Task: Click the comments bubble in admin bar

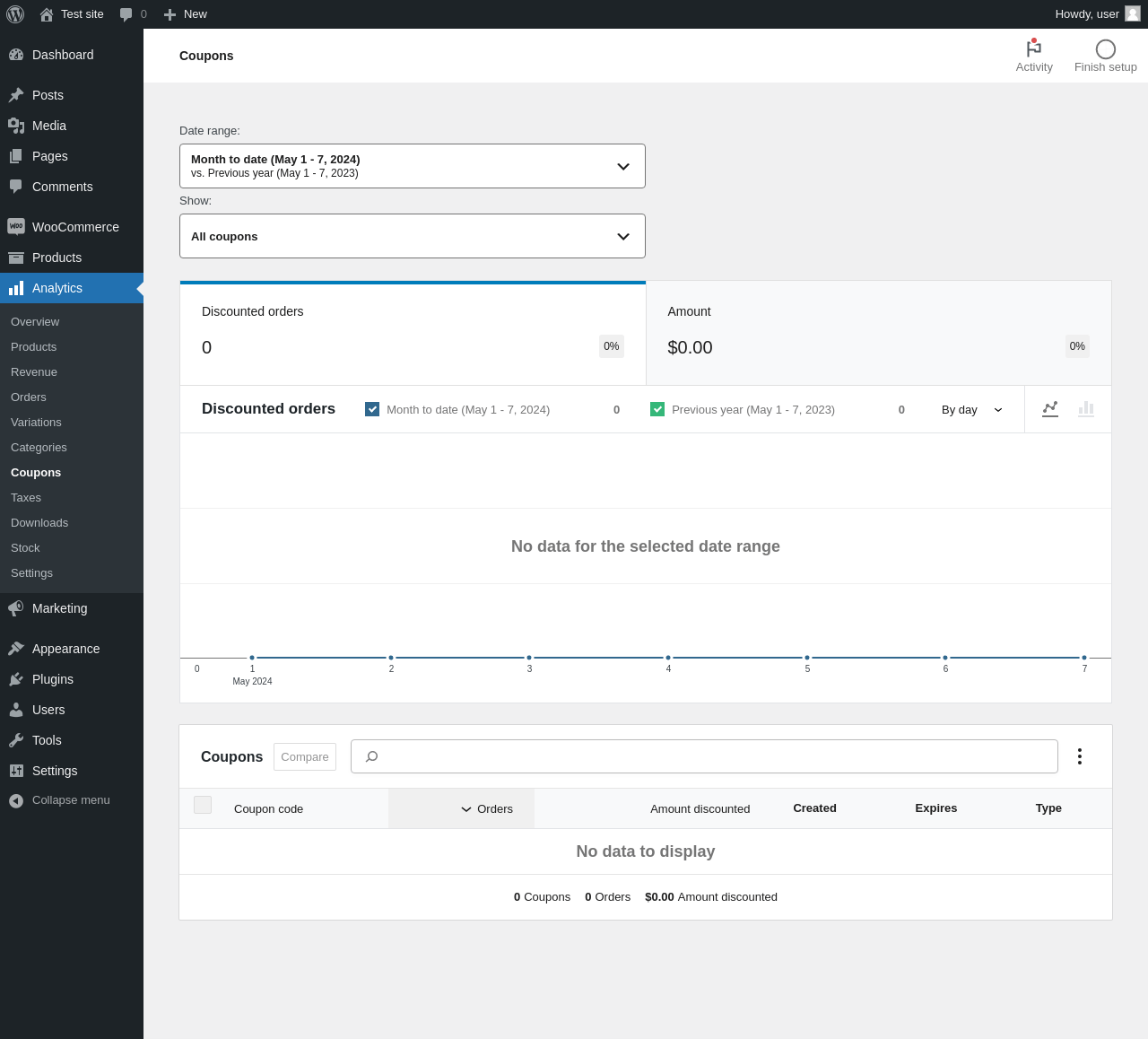Action: 126,14
